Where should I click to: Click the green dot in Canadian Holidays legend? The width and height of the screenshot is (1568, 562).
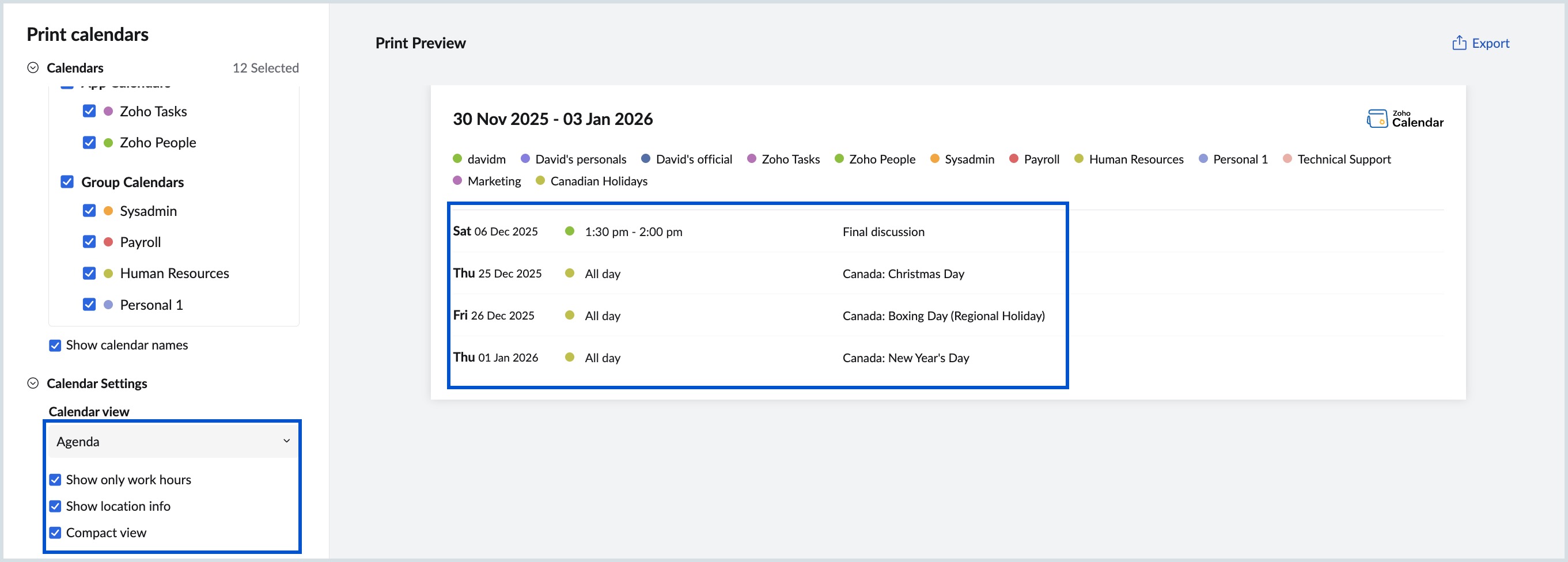(x=540, y=181)
